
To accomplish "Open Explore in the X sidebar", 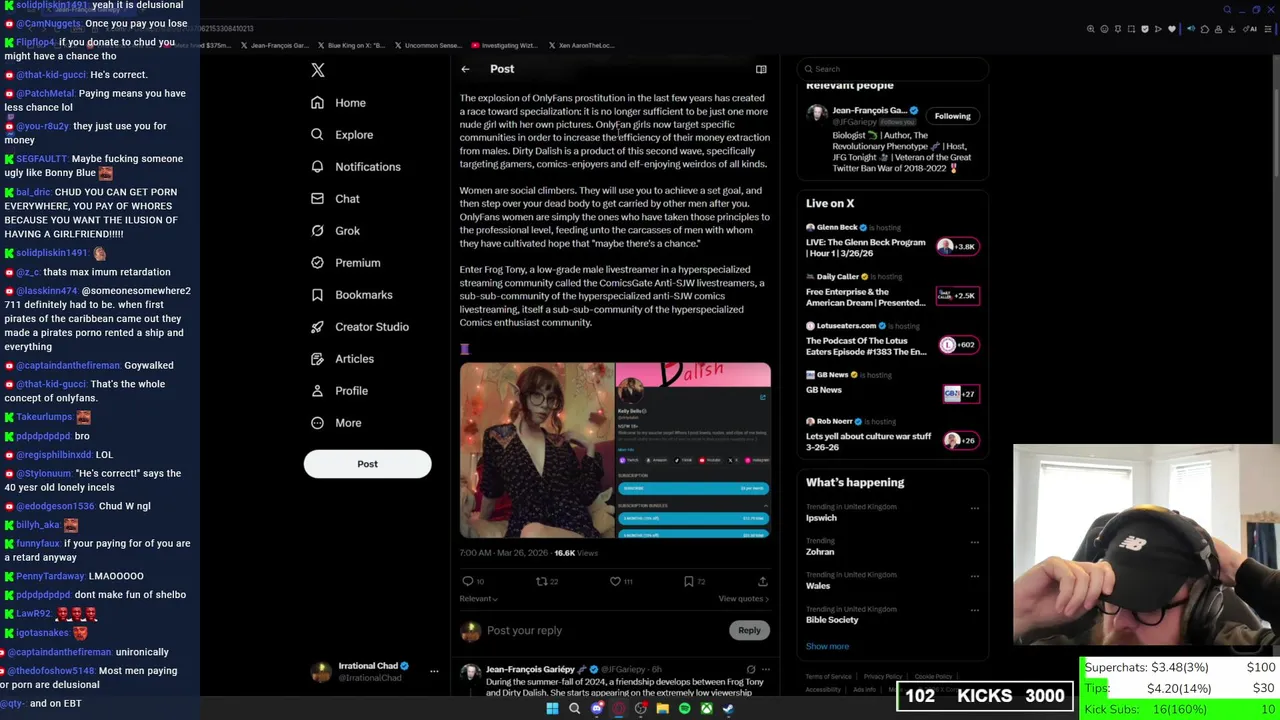I will 341,135.
